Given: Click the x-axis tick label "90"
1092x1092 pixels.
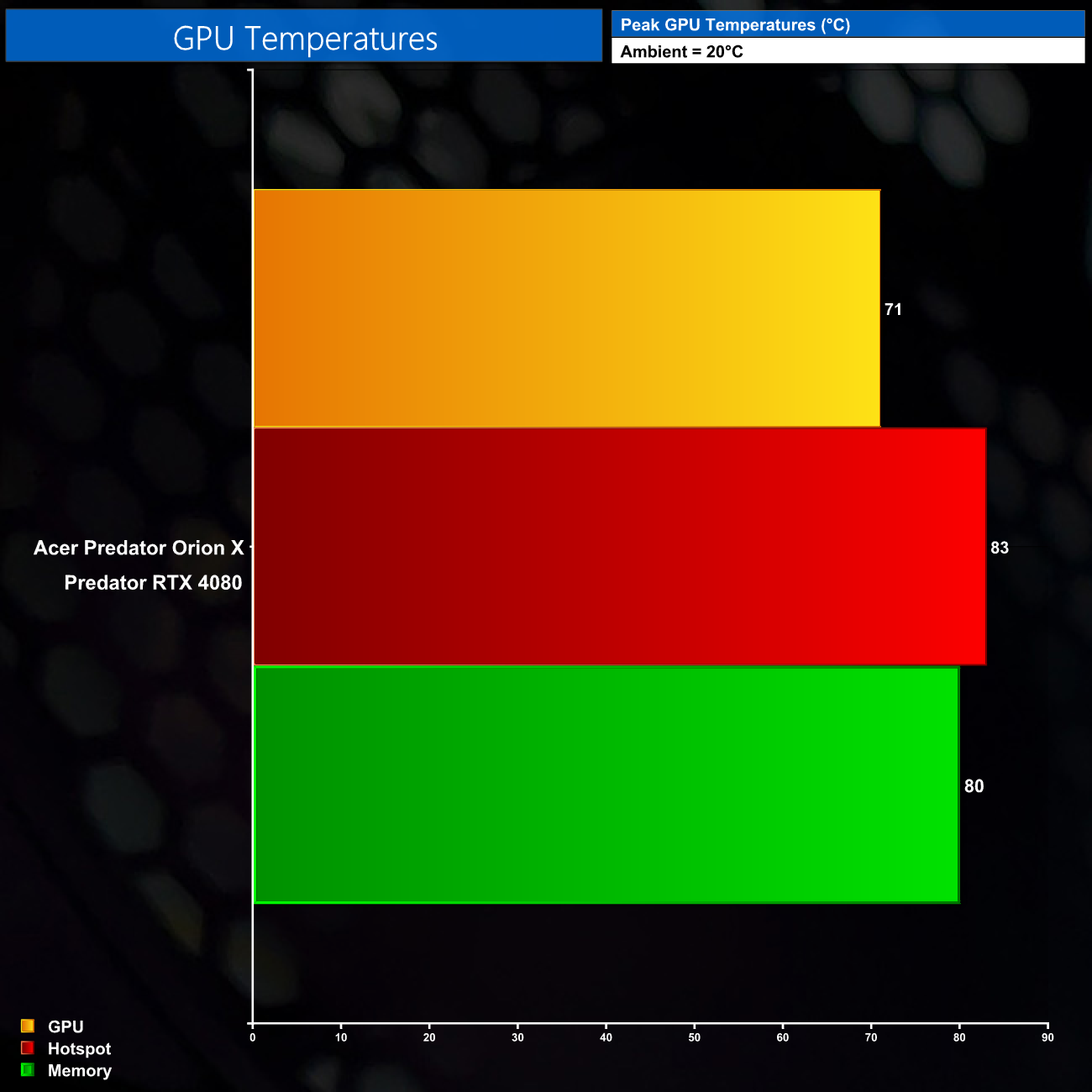Looking at the screenshot, I should pyautogui.click(x=1047, y=1037).
